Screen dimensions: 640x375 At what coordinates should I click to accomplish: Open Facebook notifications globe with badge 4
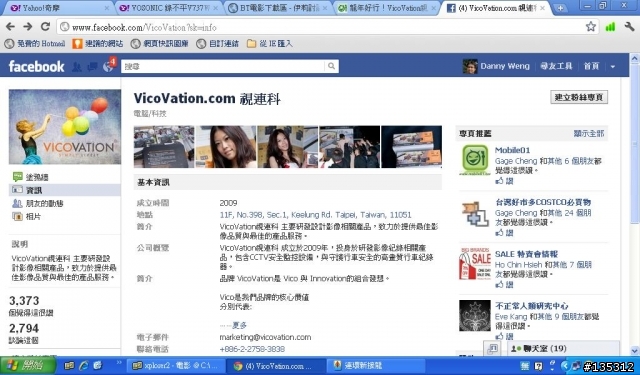[x=109, y=66]
